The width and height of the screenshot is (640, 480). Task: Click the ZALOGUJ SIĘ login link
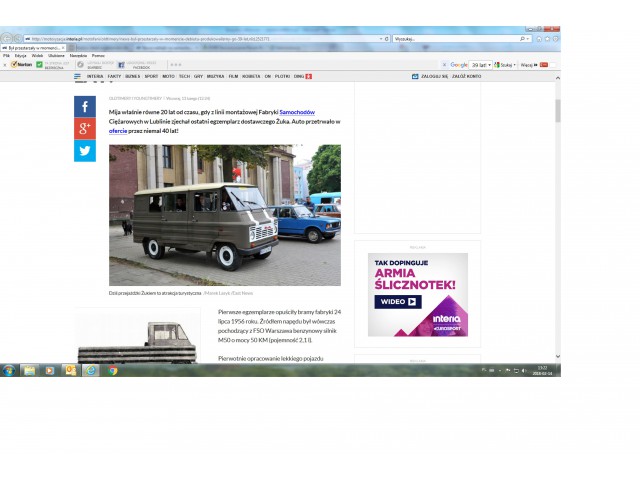[x=432, y=76]
